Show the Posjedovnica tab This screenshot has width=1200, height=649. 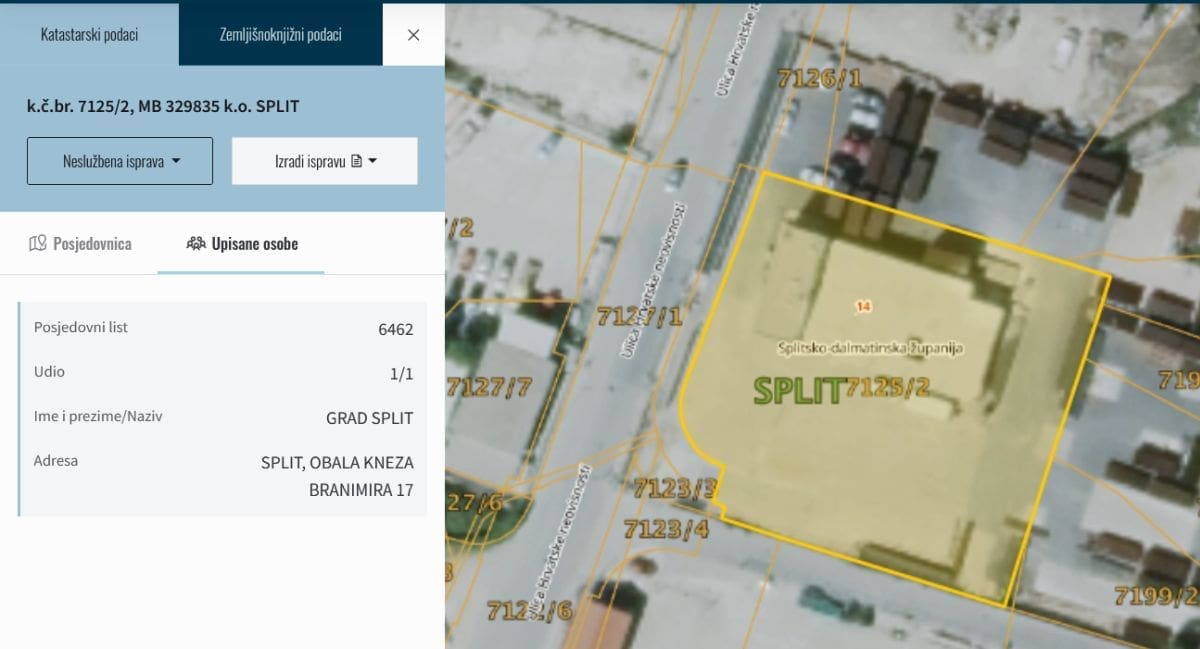pos(80,243)
